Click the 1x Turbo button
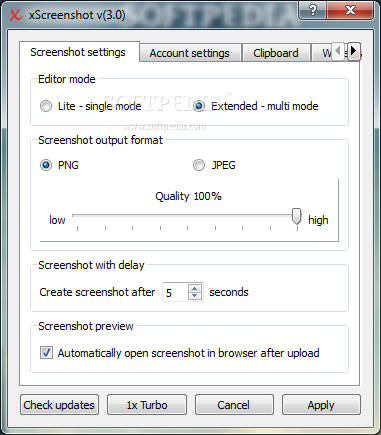381x435 pixels. (147, 405)
